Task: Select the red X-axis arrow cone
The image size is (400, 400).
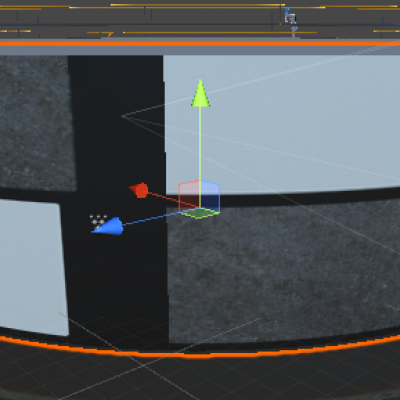Action: click(139, 190)
